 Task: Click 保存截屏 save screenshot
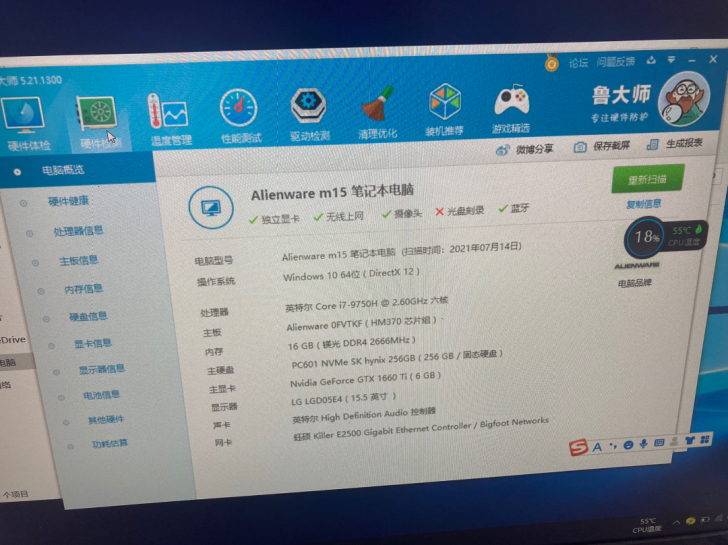click(x=602, y=146)
